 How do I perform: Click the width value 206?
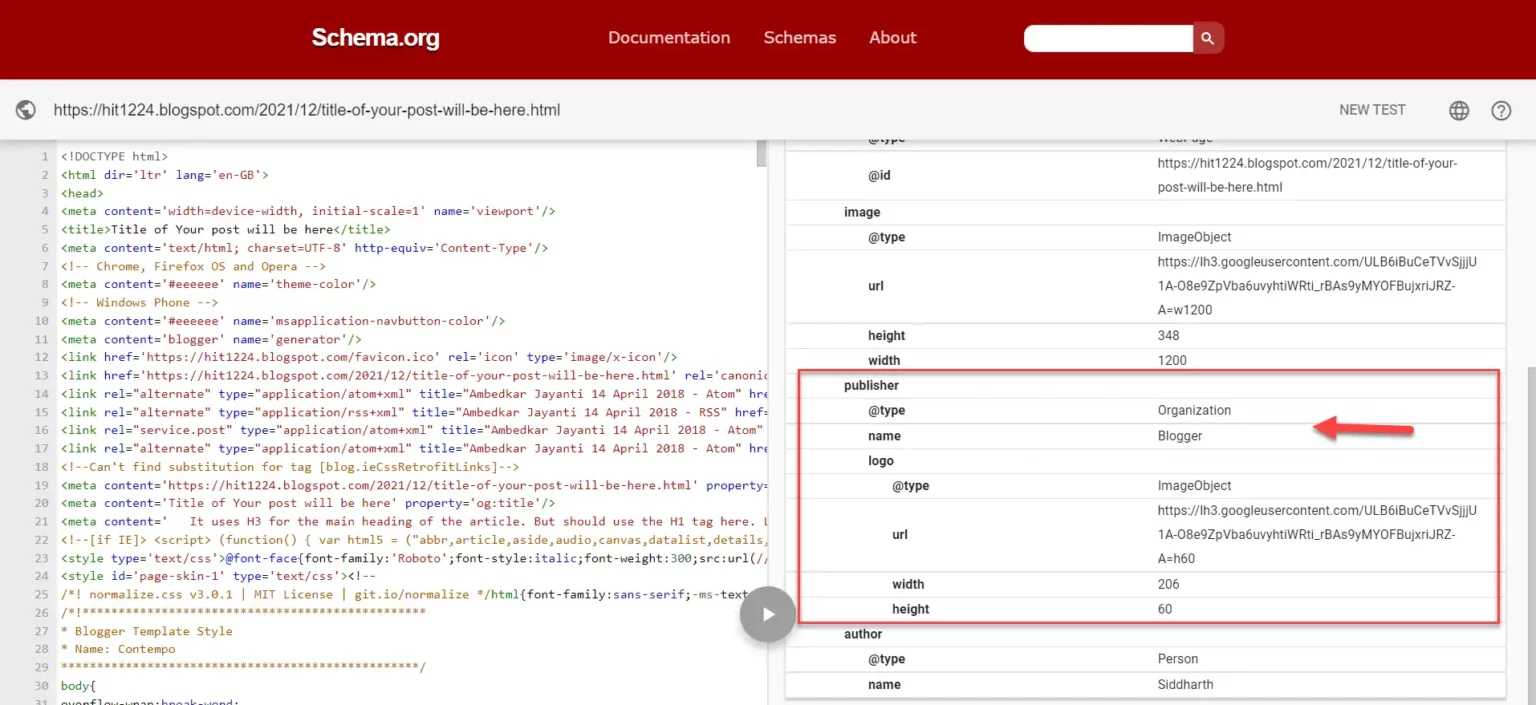(x=1168, y=584)
